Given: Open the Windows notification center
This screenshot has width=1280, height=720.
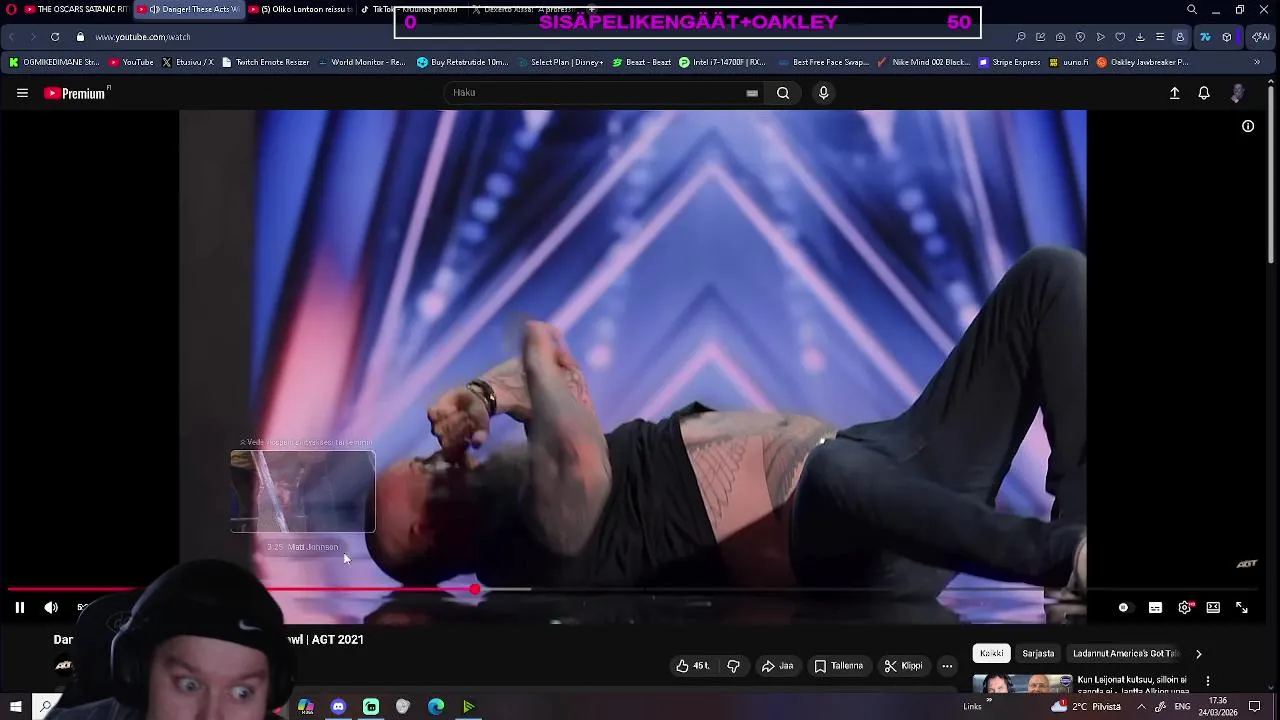Looking at the screenshot, I should [x=1255, y=707].
